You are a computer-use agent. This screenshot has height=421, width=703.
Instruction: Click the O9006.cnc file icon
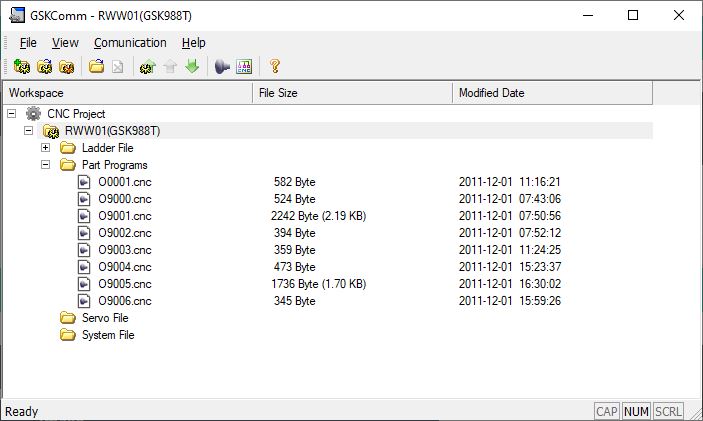(x=84, y=301)
